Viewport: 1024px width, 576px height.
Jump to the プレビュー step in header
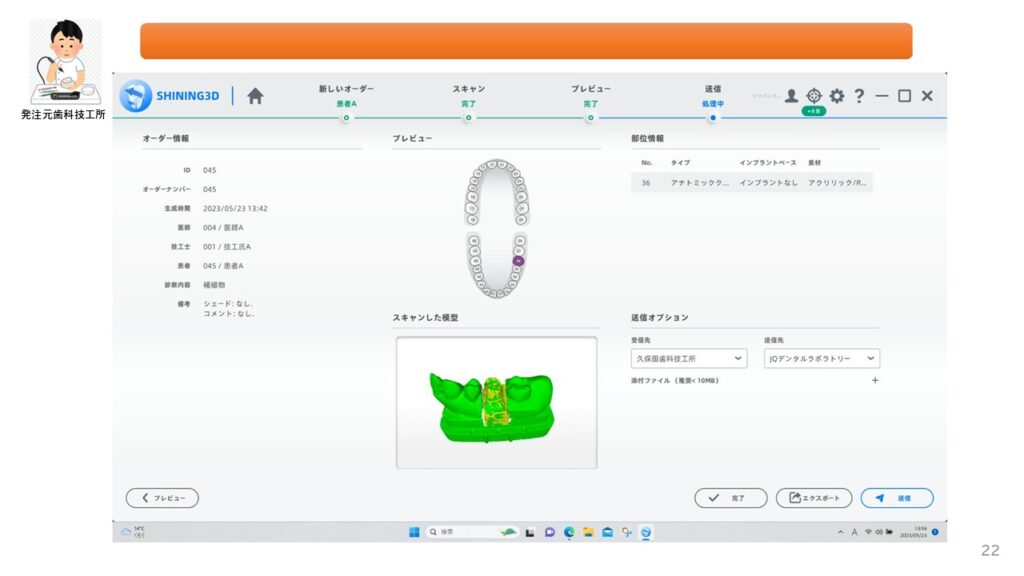pos(591,97)
